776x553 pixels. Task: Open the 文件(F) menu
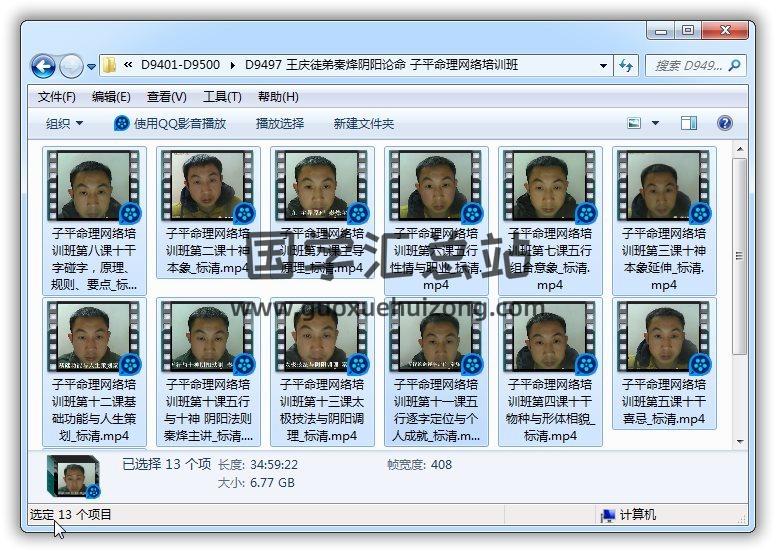click(x=57, y=97)
